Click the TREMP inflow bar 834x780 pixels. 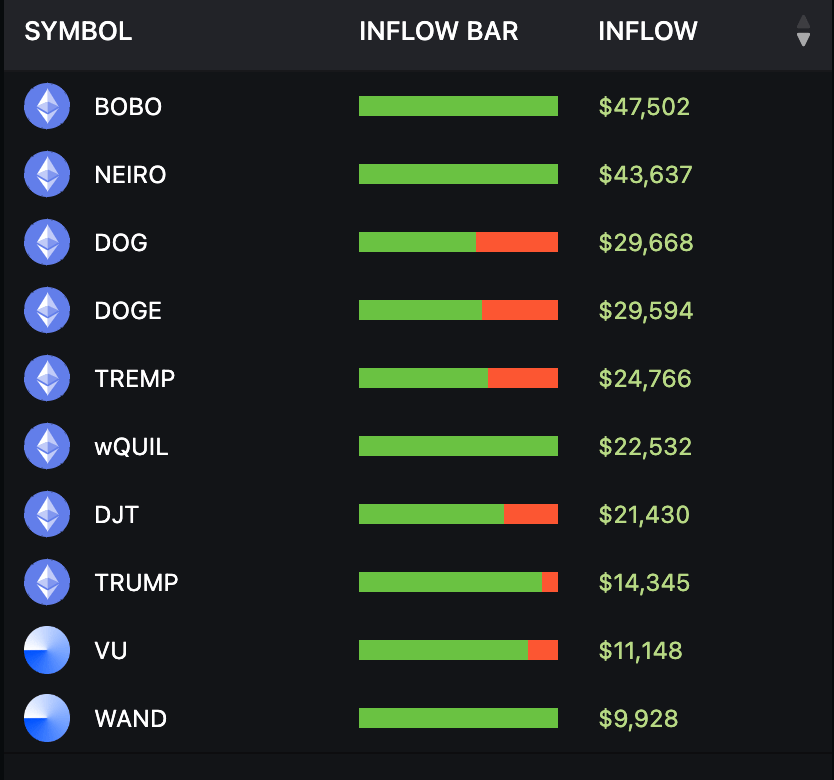coord(458,378)
